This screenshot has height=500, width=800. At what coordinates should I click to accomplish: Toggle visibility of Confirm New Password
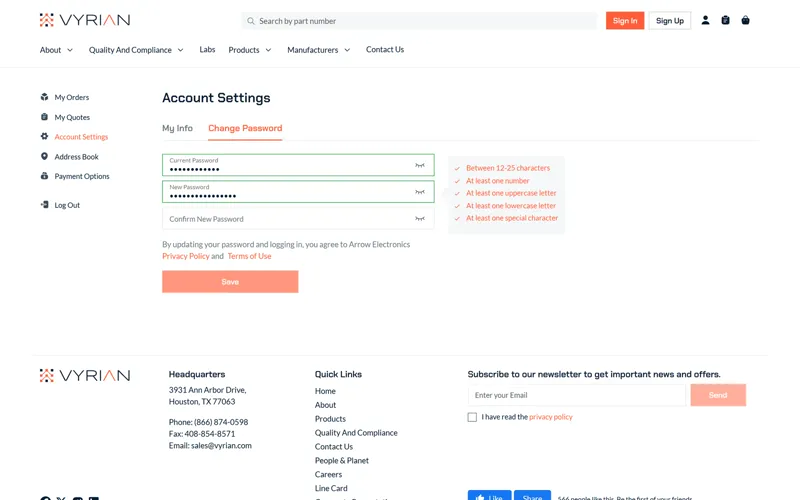pos(419,219)
